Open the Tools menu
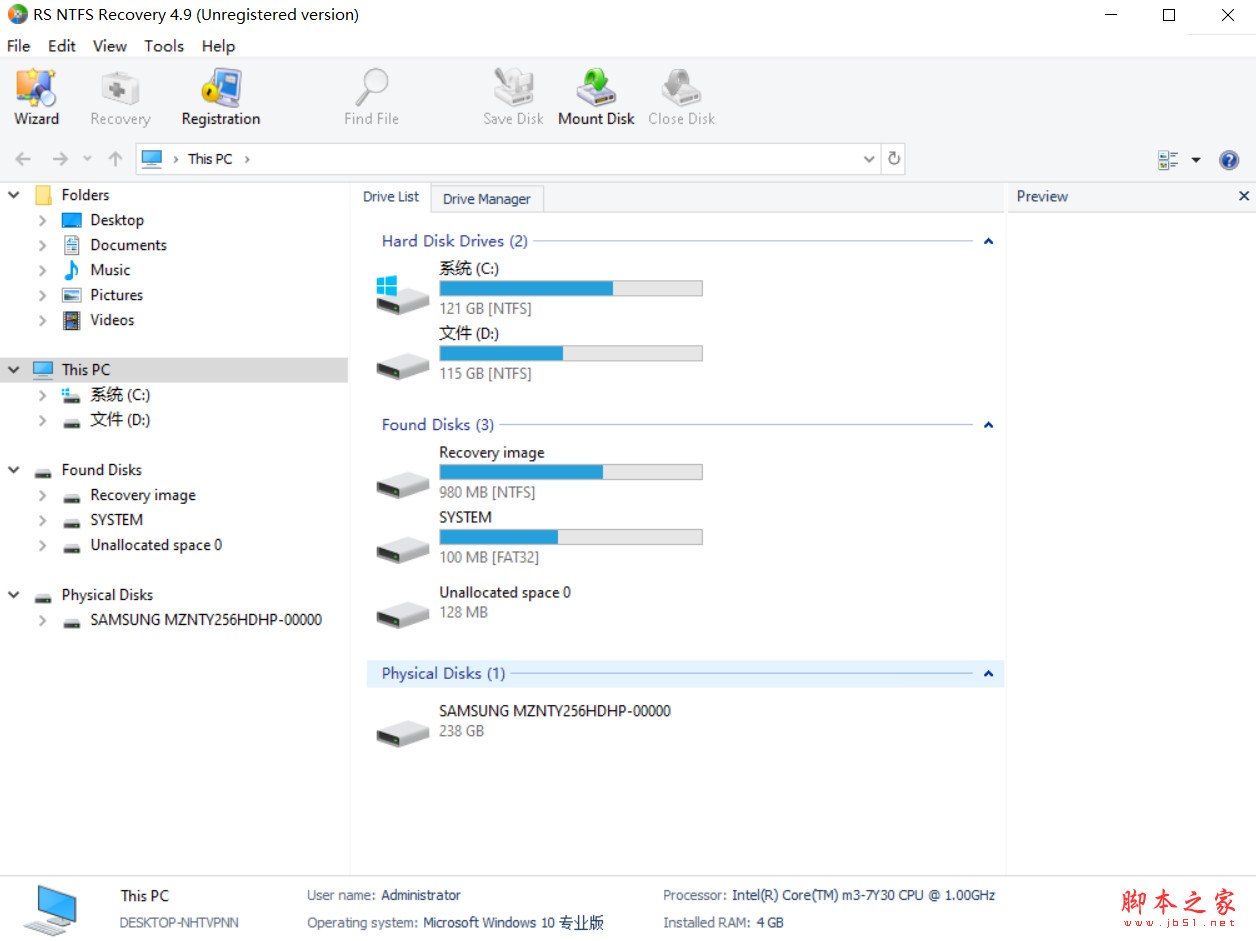The width and height of the screenshot is (1256, 941). (x=164, y=46)
